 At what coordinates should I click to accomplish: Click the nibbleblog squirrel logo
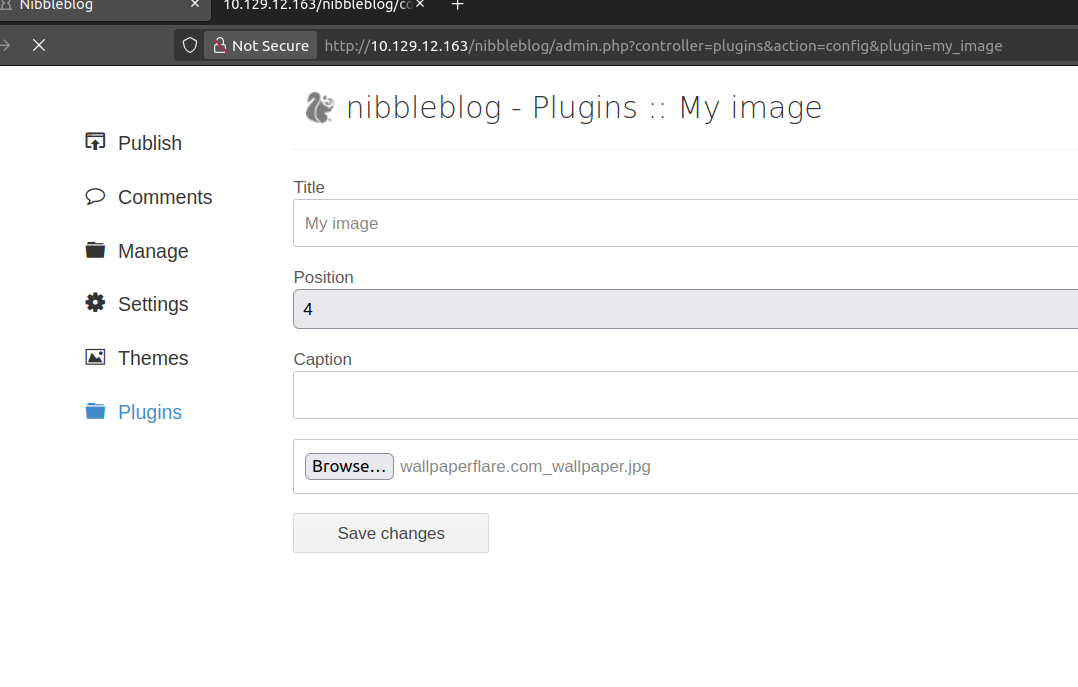(319, 107)
